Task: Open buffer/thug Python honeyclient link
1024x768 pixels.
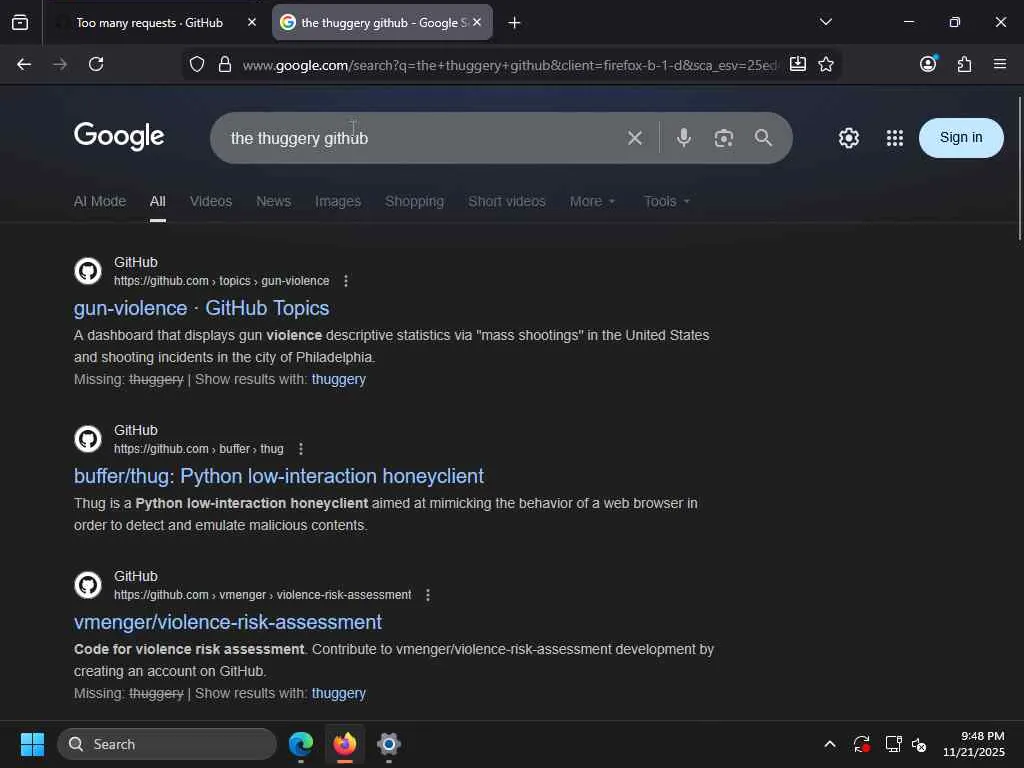Action: (x=279, y=476)
